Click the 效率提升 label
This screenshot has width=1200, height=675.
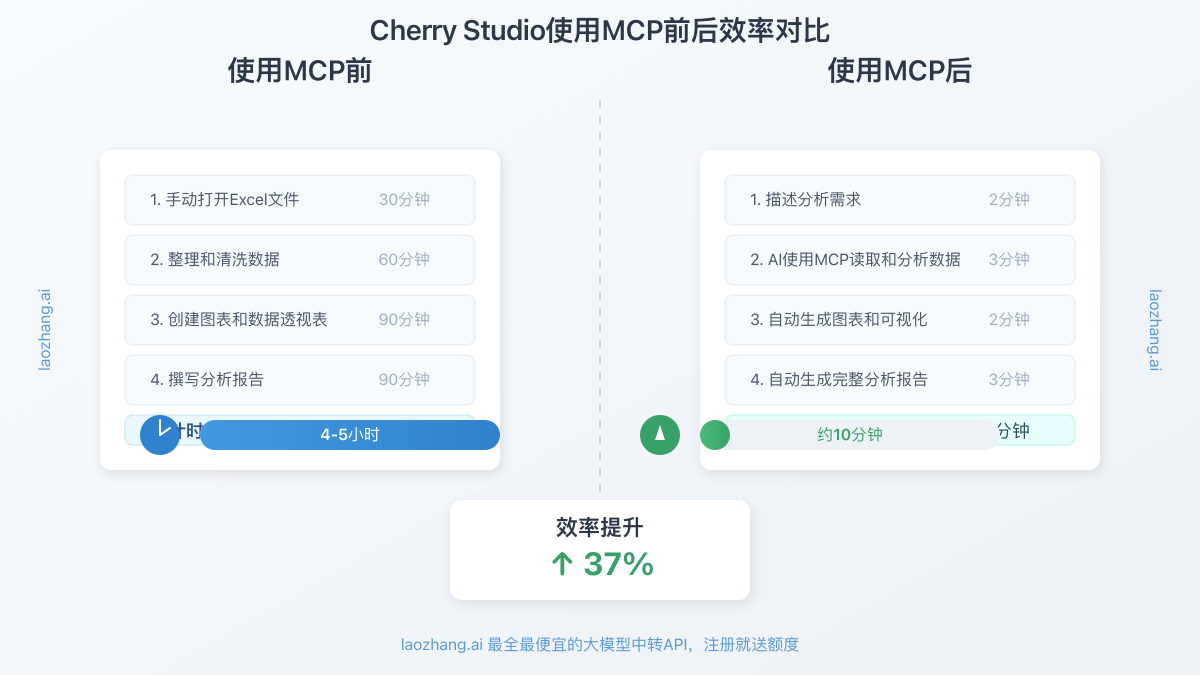pyautogui.click(x=600, y=528)
